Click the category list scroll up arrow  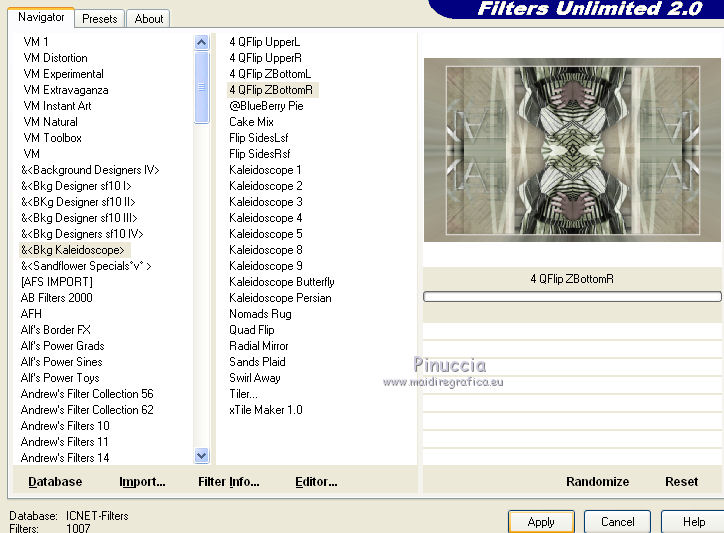tap(201, 43)
